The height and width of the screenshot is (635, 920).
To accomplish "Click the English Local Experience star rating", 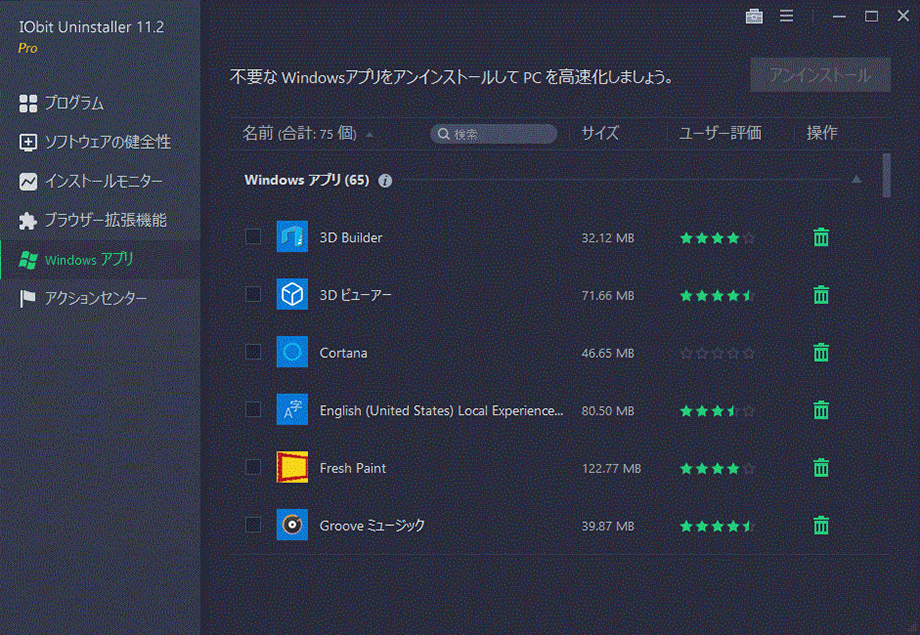I will point(717,410).
